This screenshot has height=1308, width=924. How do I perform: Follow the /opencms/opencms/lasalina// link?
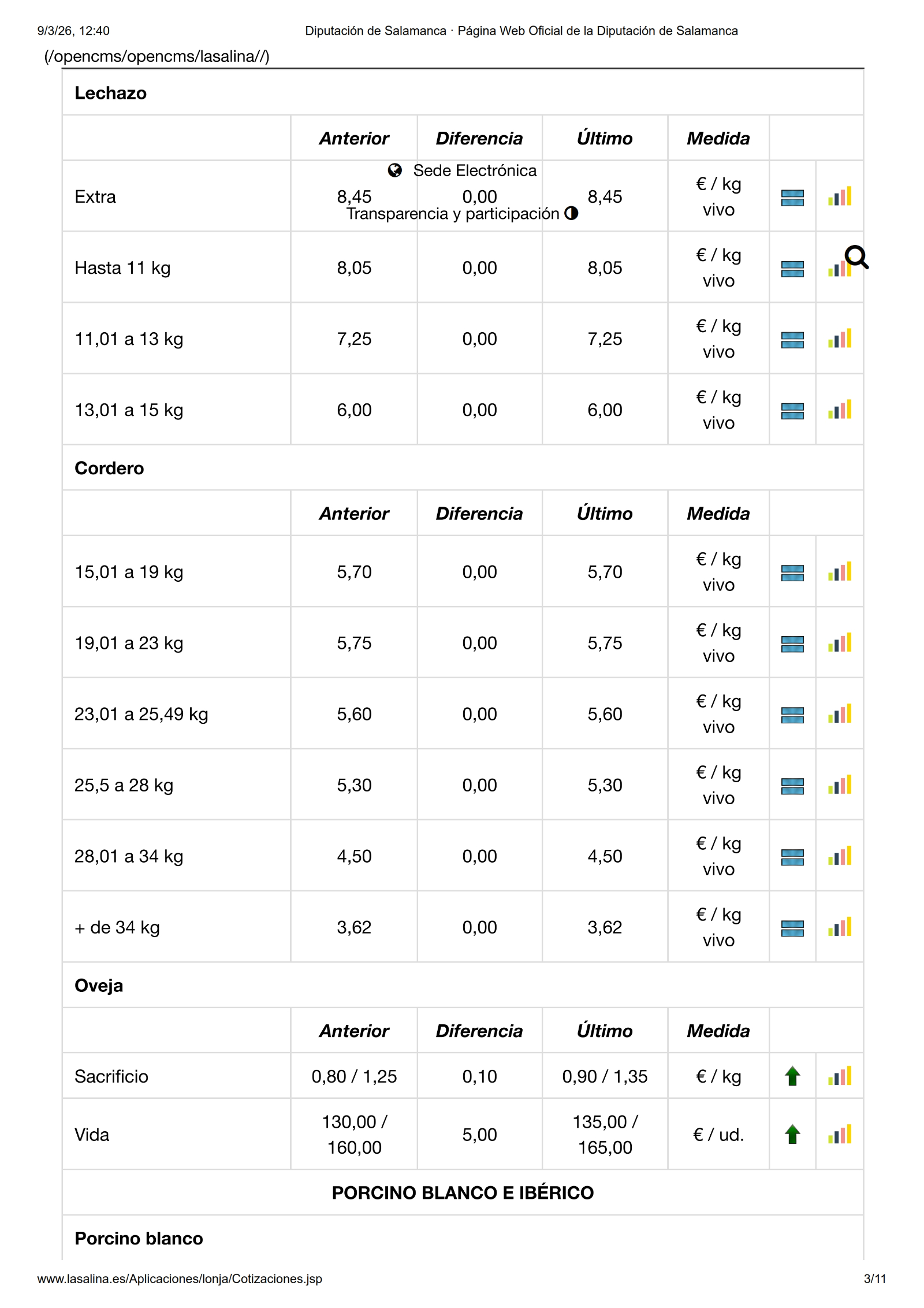coord(157,56)
